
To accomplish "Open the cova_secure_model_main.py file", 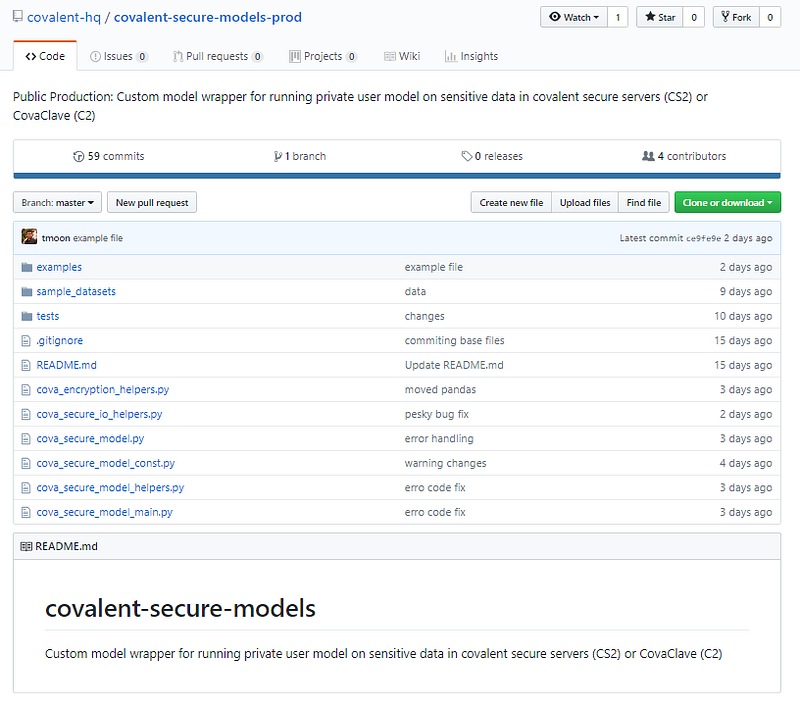I will coord(104,512).
